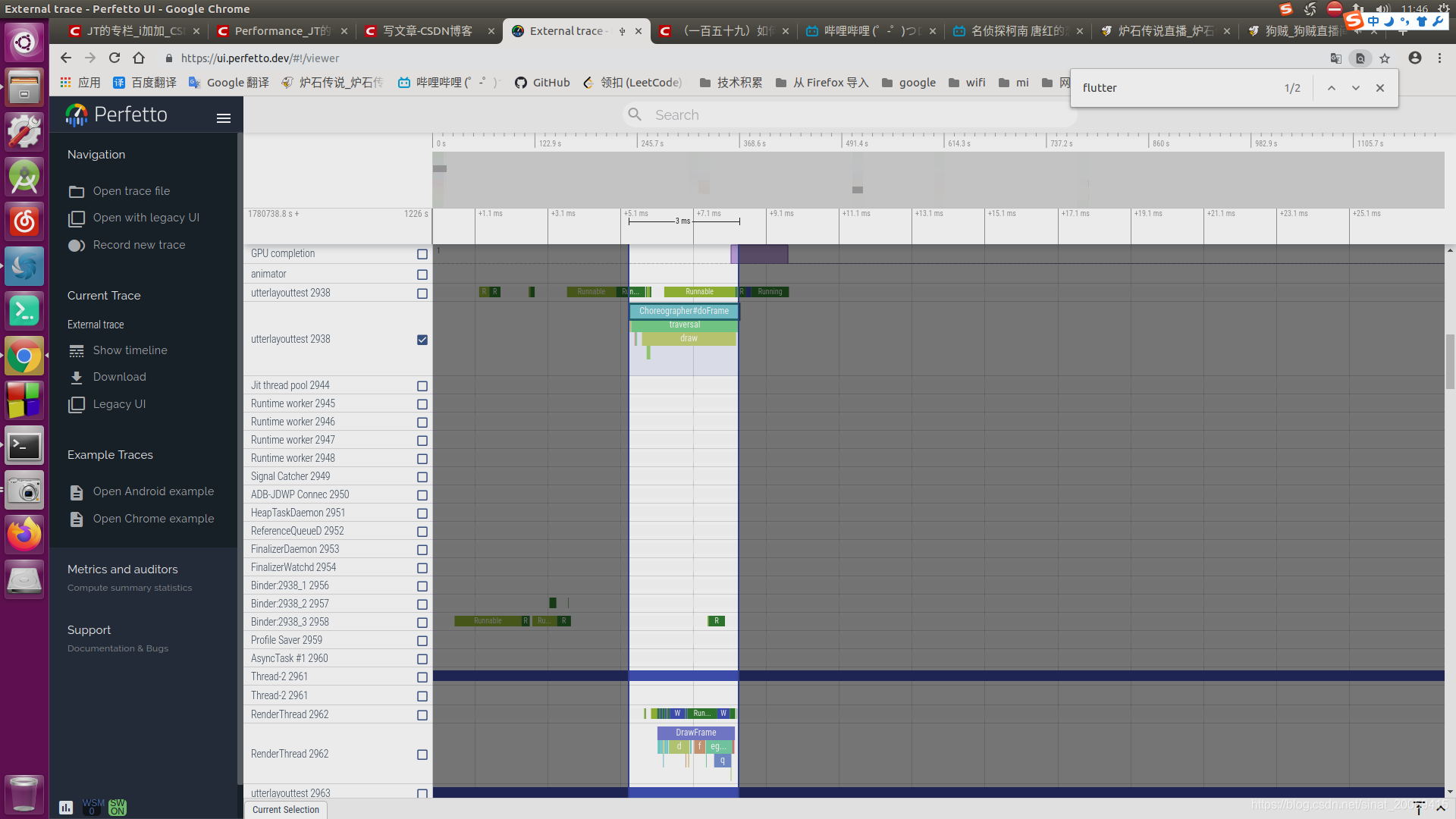The image size is (1456, 819).
Task: Click the Show timeline icon
Action: [x=77, y=351]
